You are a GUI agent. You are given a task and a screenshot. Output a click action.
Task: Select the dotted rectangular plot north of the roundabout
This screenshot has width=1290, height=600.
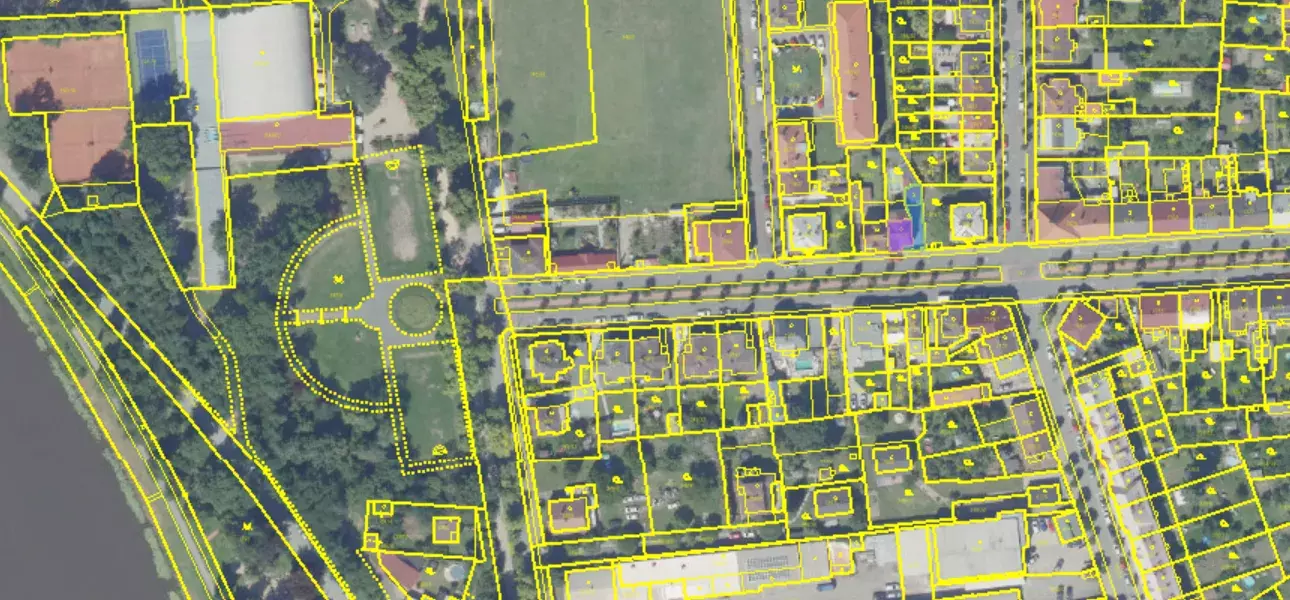tap(401, 213)
